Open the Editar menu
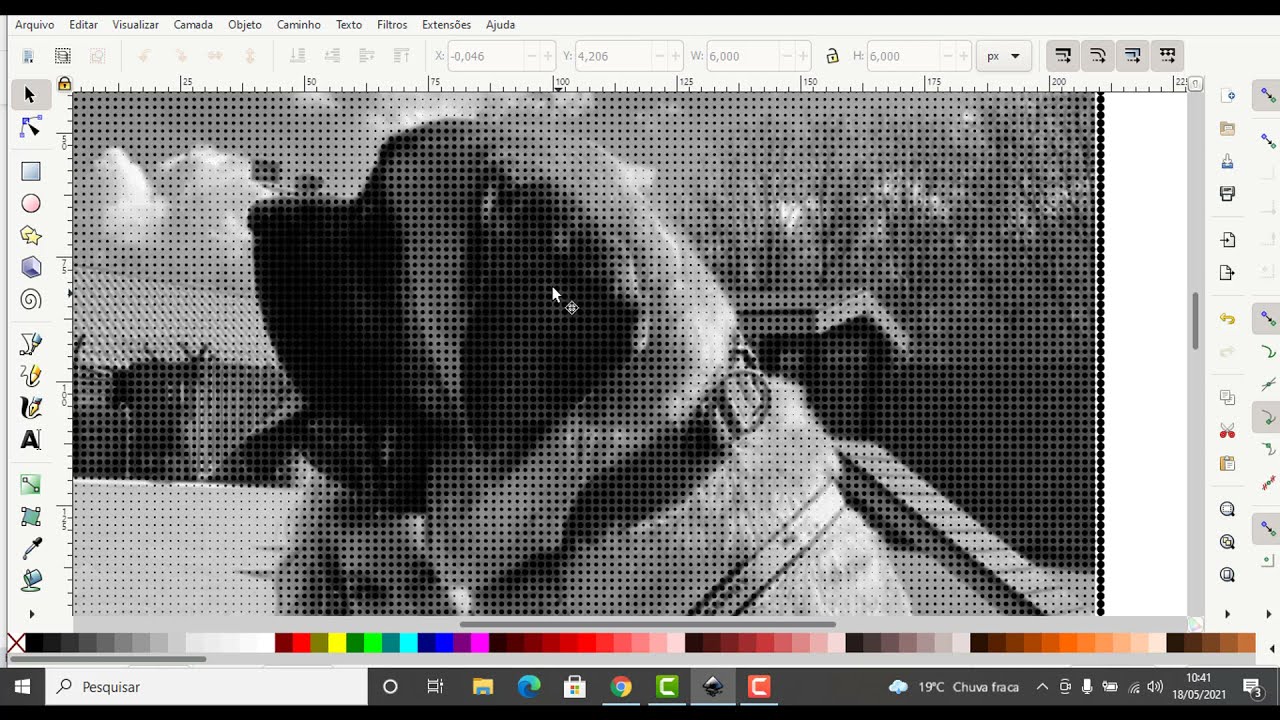This screenshot has width=1280, height=720. [x=84, y=24]
